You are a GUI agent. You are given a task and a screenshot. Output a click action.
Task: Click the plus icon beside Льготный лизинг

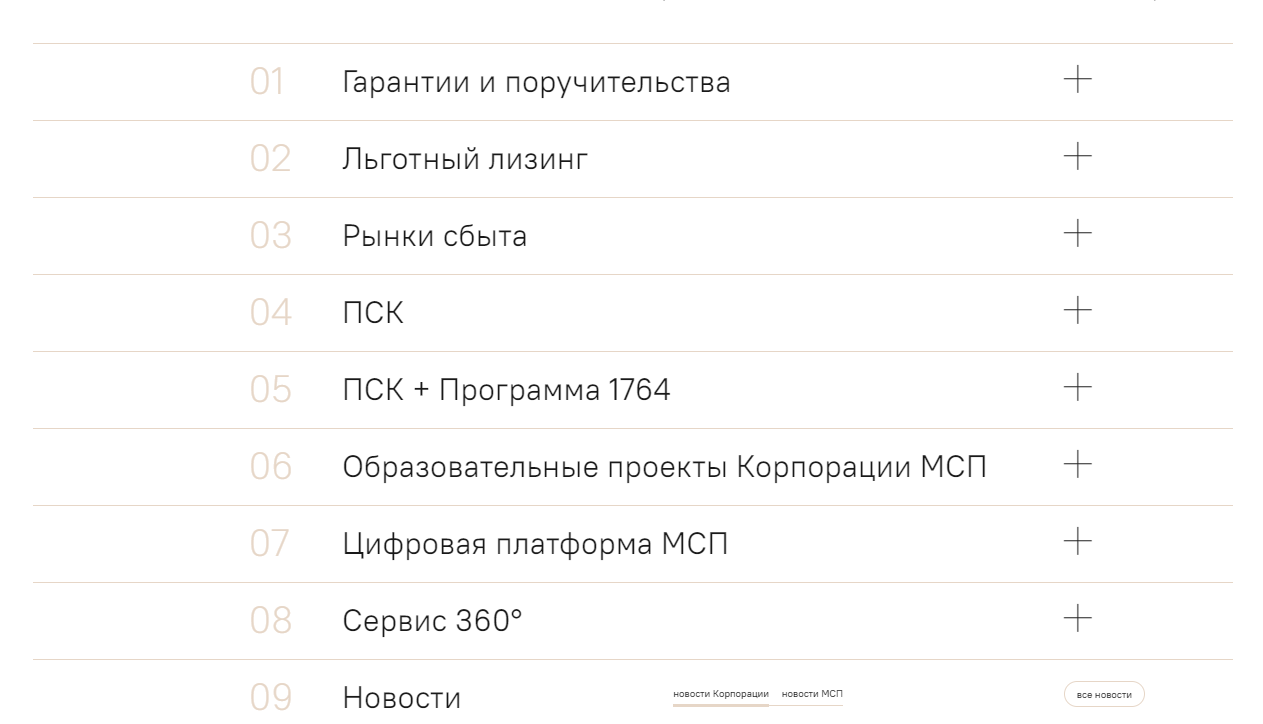coord(1075,158)
